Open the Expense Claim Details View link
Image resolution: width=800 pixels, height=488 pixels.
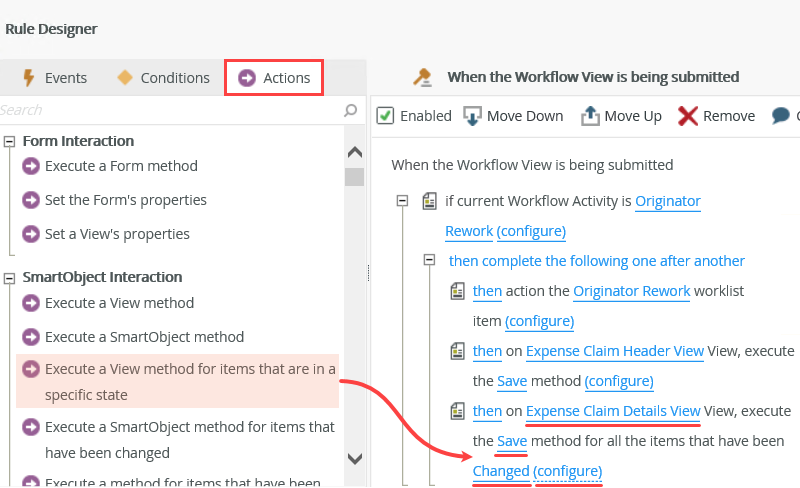click(x=613, y=411)
